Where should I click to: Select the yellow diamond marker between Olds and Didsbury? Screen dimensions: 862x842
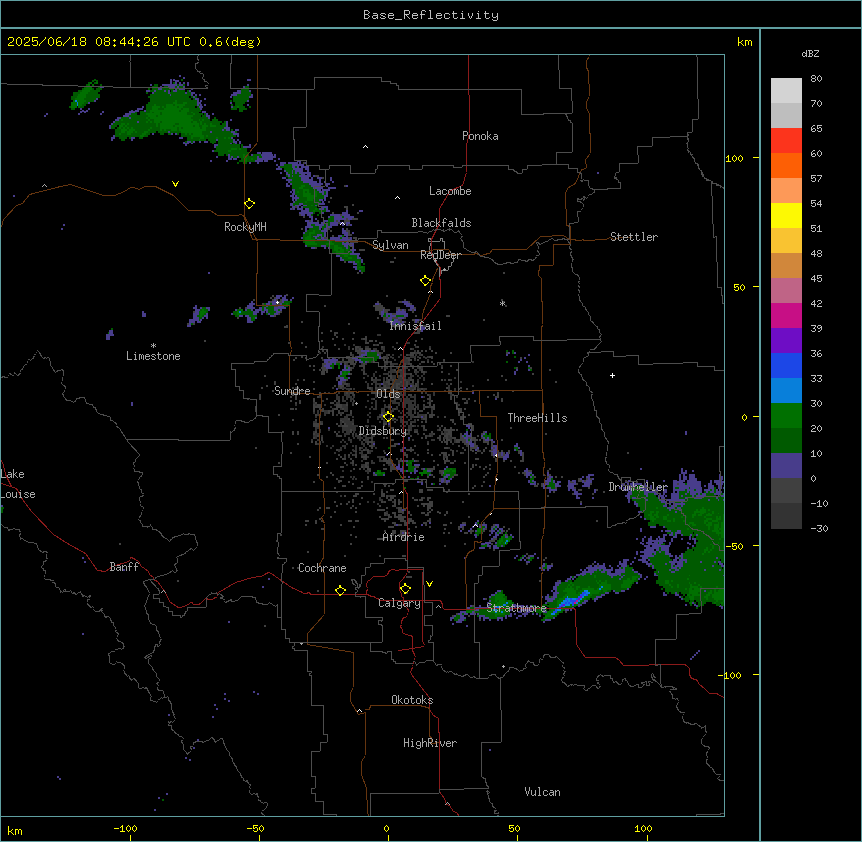click(388, 416)
